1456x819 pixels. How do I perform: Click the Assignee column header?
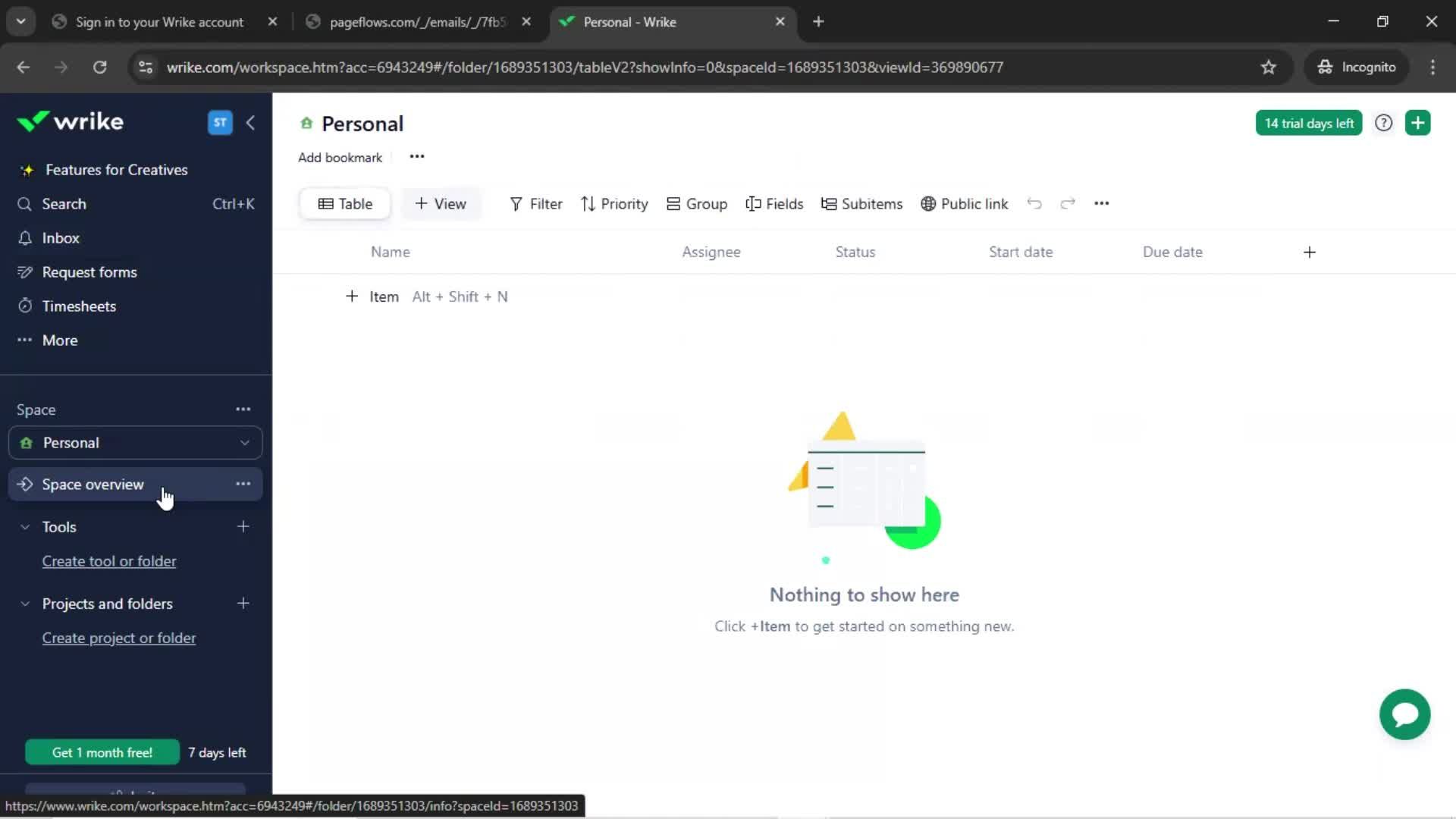point(711,252)
